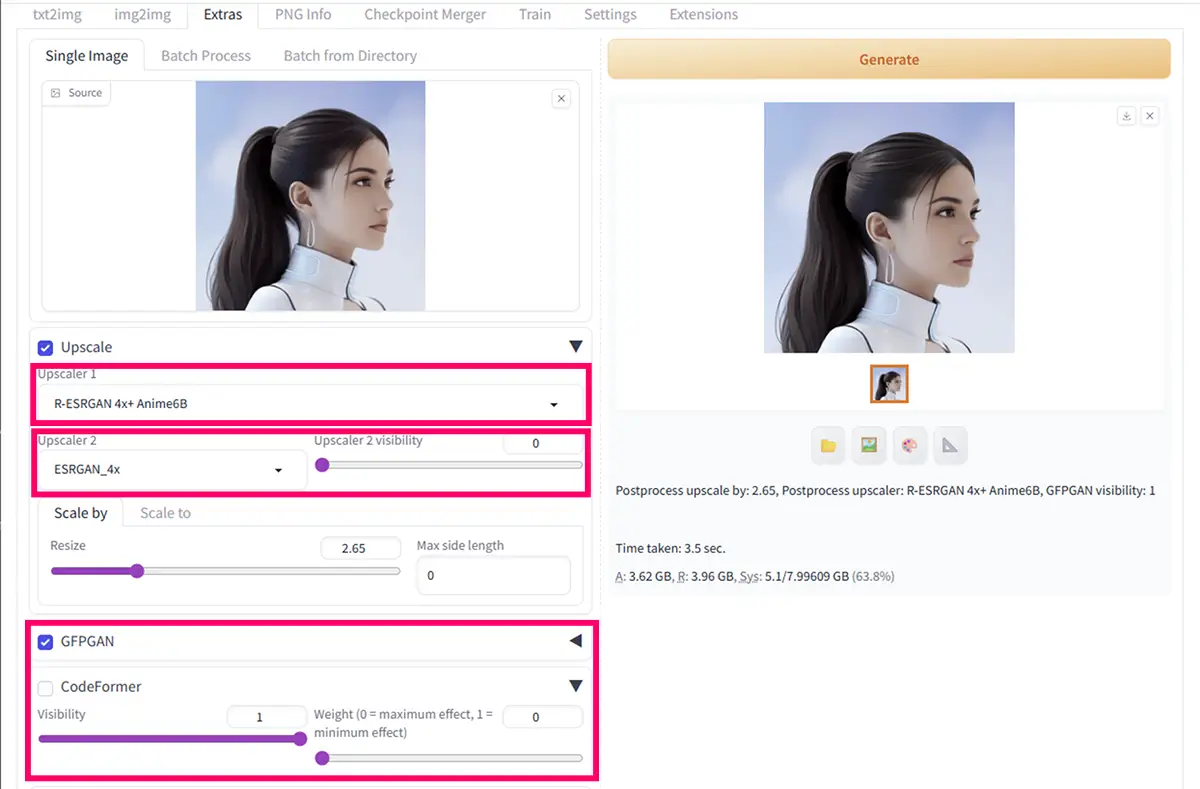Click the Source image label icon

57,93
